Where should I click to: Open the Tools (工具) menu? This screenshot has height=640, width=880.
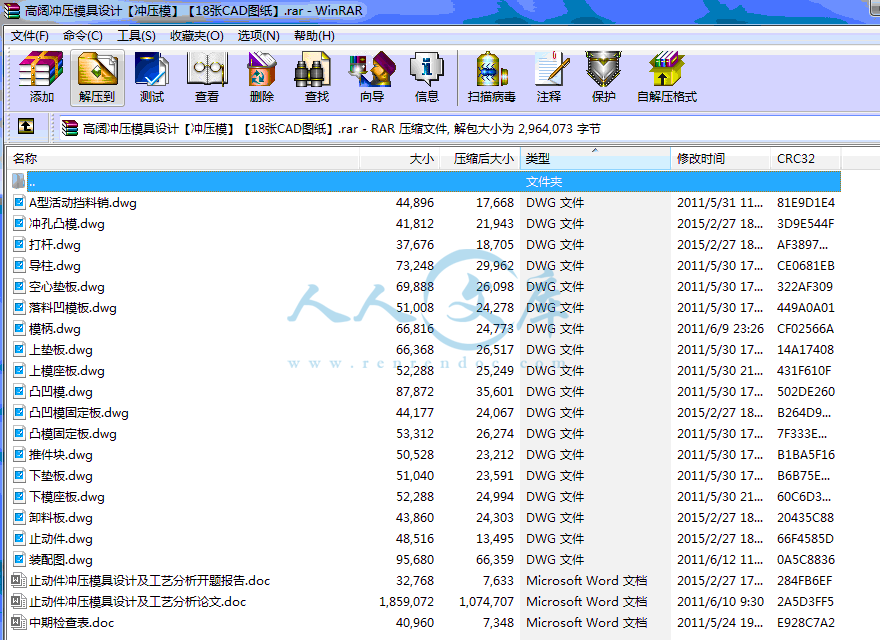point(136,36)
